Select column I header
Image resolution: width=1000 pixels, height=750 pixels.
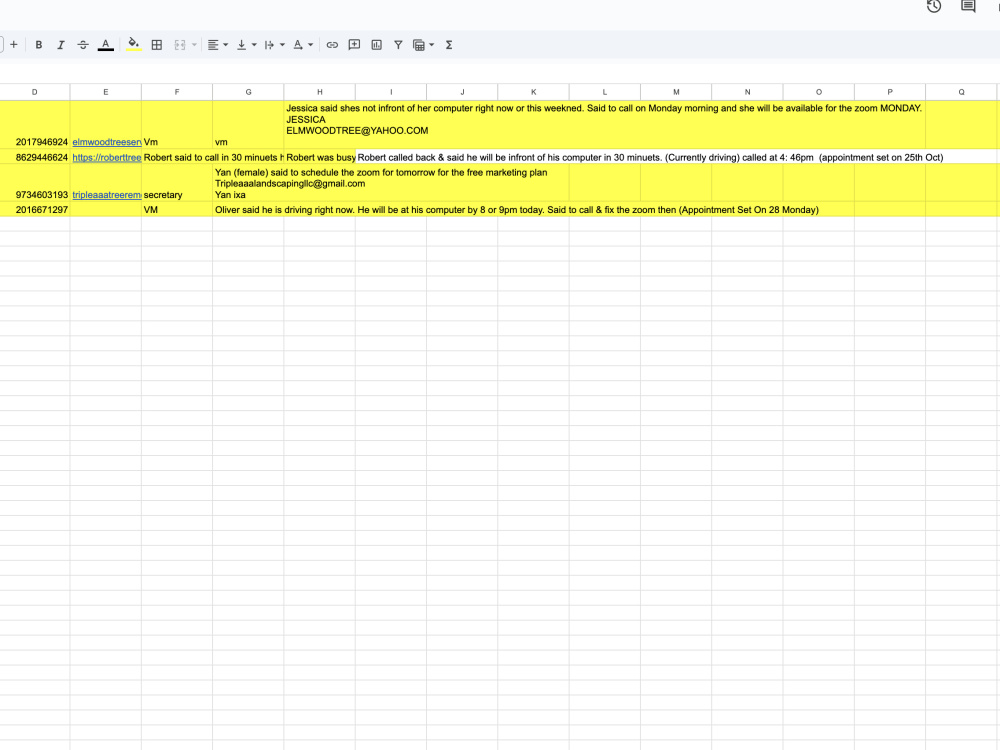click(391, 92)
